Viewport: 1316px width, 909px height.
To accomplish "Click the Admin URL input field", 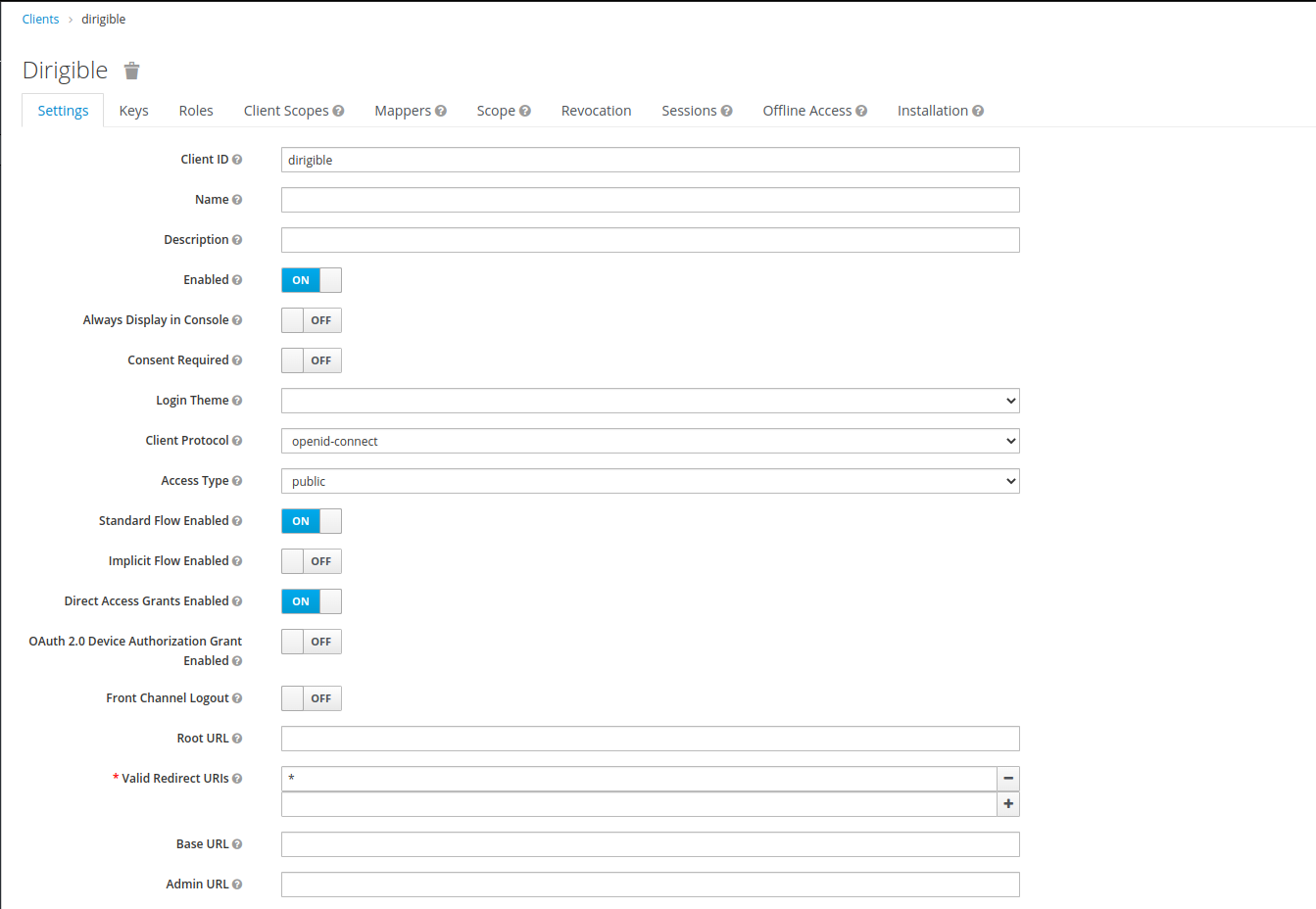I will pos(651,885).
